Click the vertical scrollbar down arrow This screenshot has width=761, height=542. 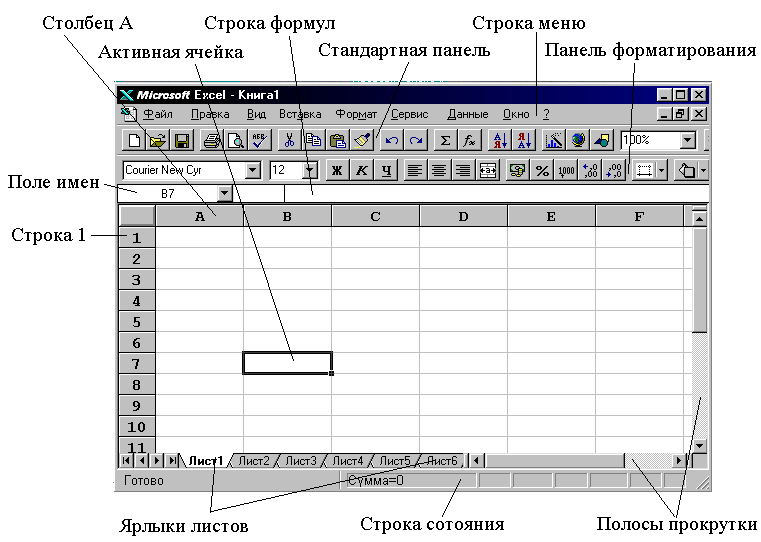(699, 445)
